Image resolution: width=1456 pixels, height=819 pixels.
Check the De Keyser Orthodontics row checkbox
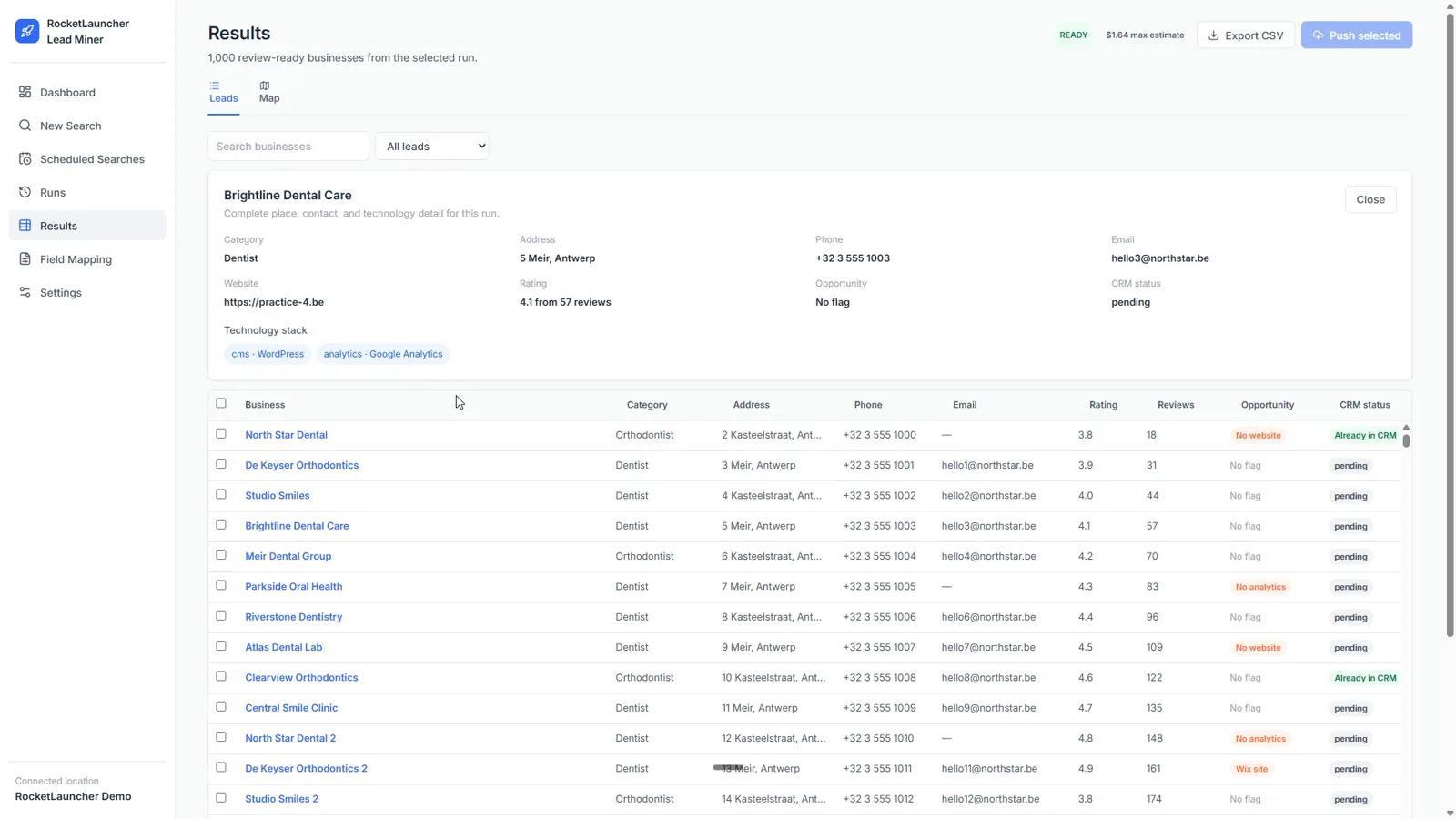click(x=221, y=464)
